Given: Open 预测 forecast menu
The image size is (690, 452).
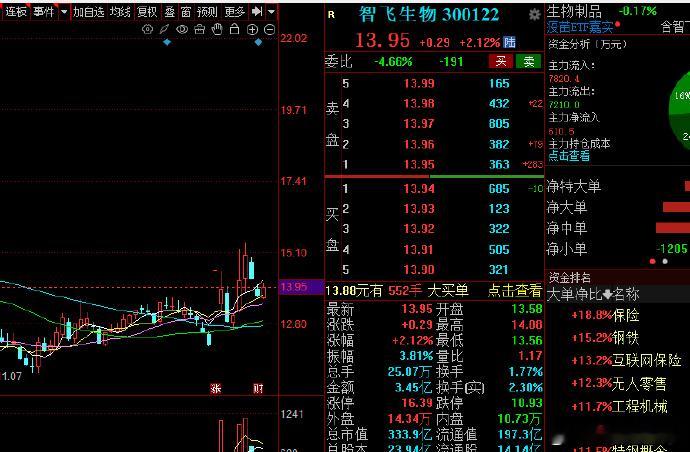Looking at the screenshot, I should (x=207, y=12).
